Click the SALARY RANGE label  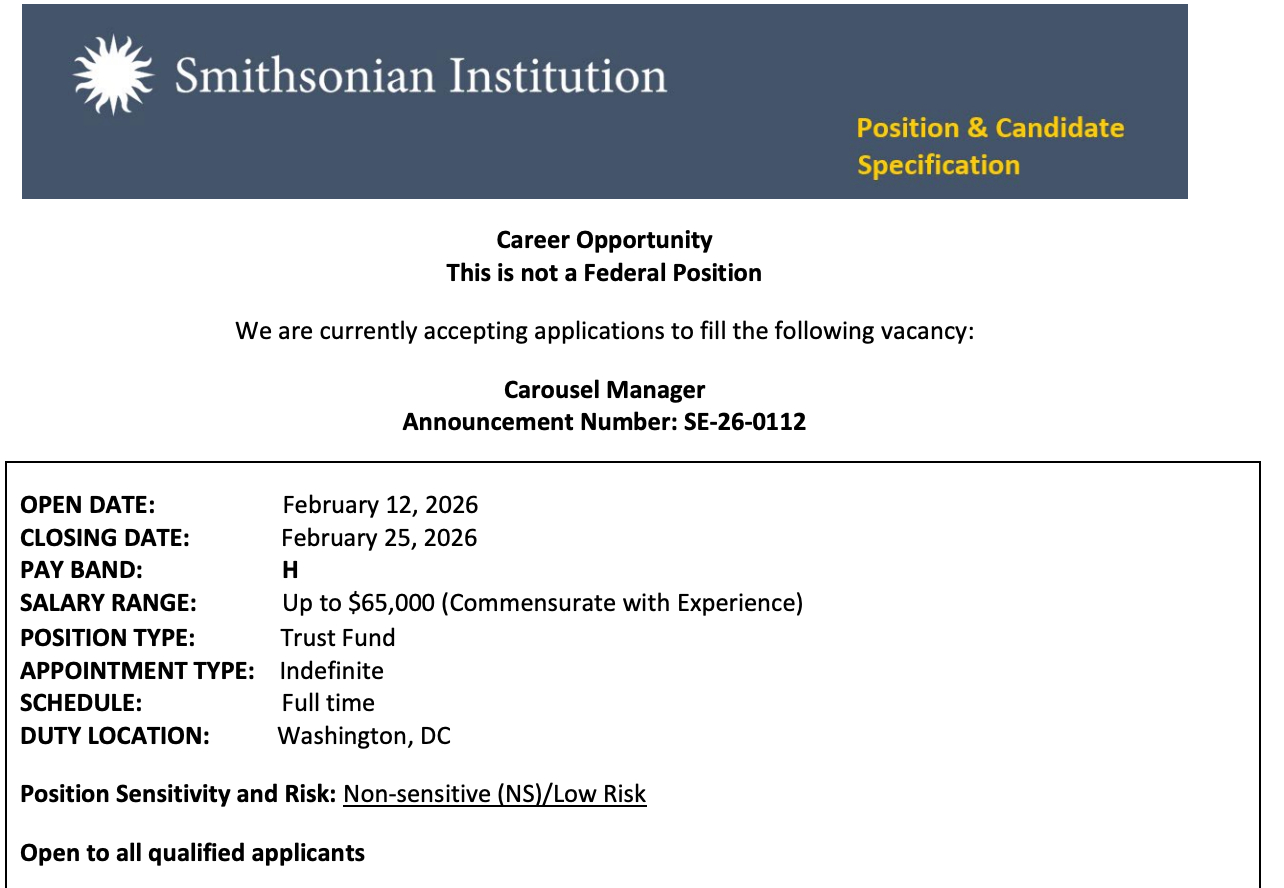coord(108,603)
